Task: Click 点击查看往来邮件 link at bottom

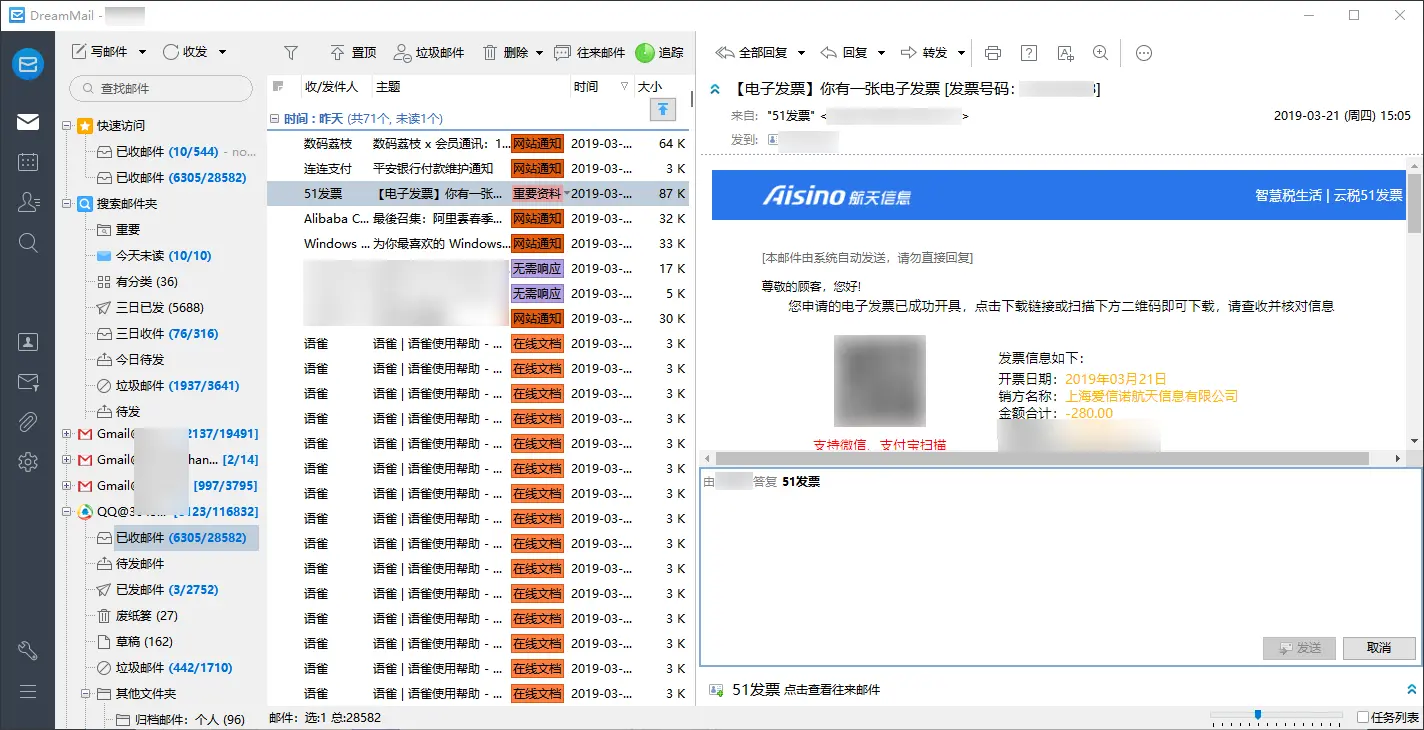Action: (x=832, y=690)
